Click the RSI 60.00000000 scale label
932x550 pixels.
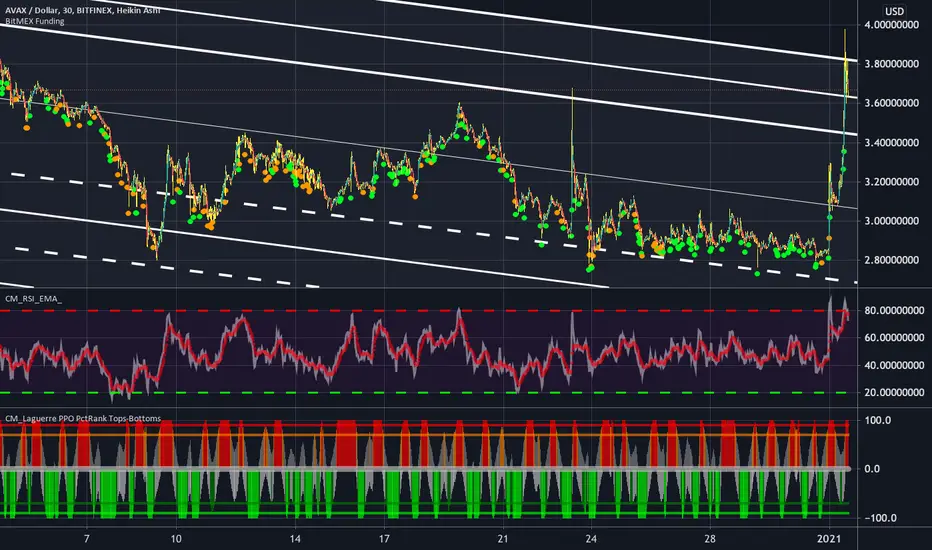point(894,338)
